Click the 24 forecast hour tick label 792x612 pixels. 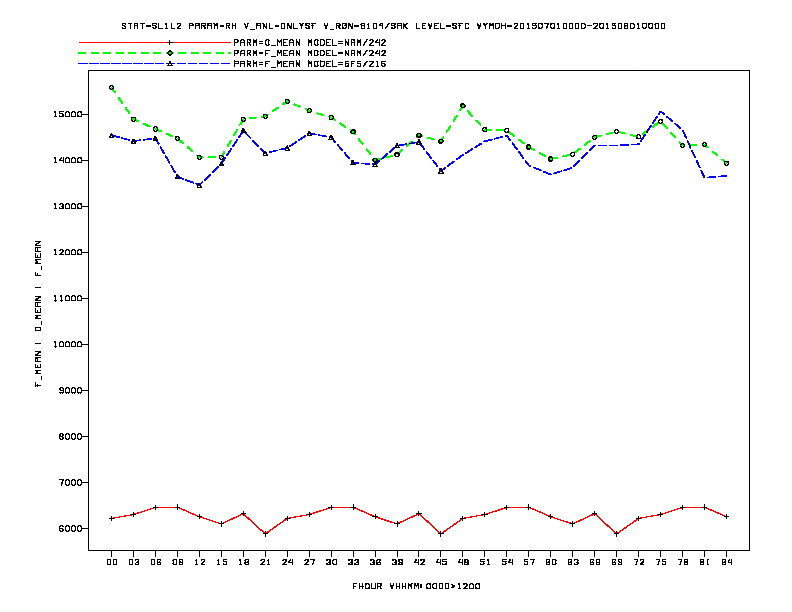pyautogui.click(x=287, y=562)
